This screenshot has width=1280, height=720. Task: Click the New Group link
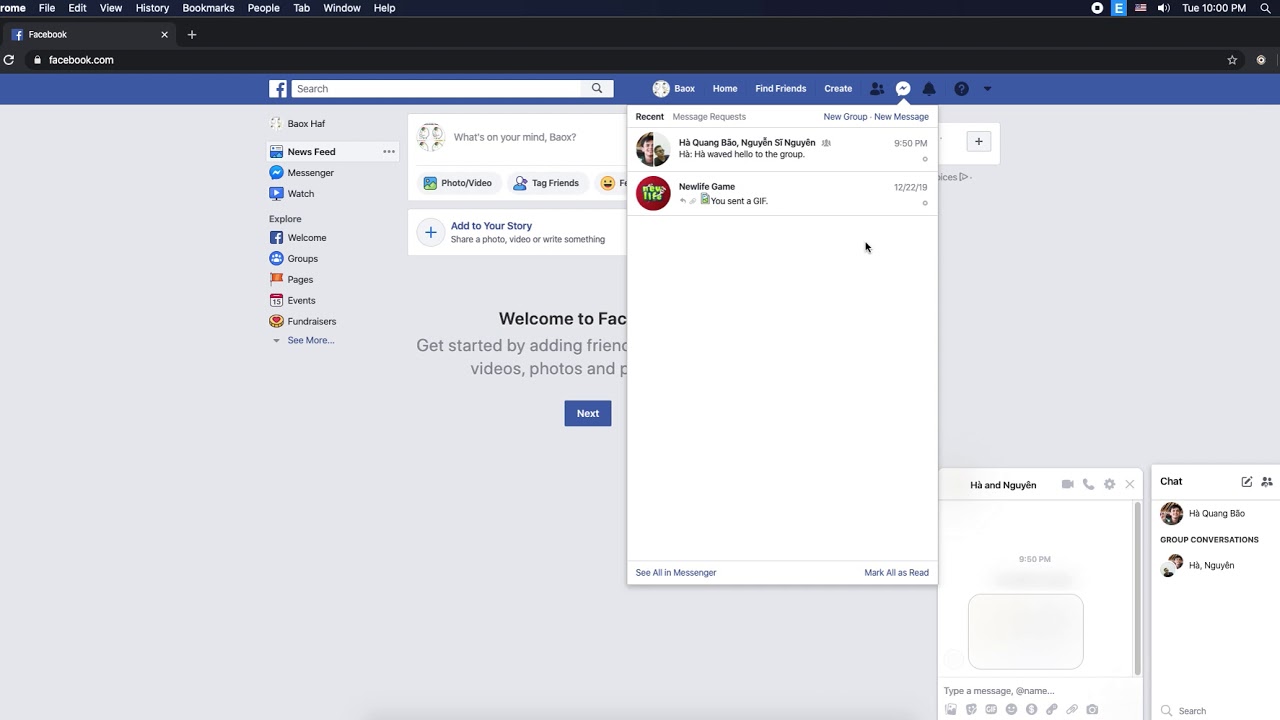pos(845,117)
